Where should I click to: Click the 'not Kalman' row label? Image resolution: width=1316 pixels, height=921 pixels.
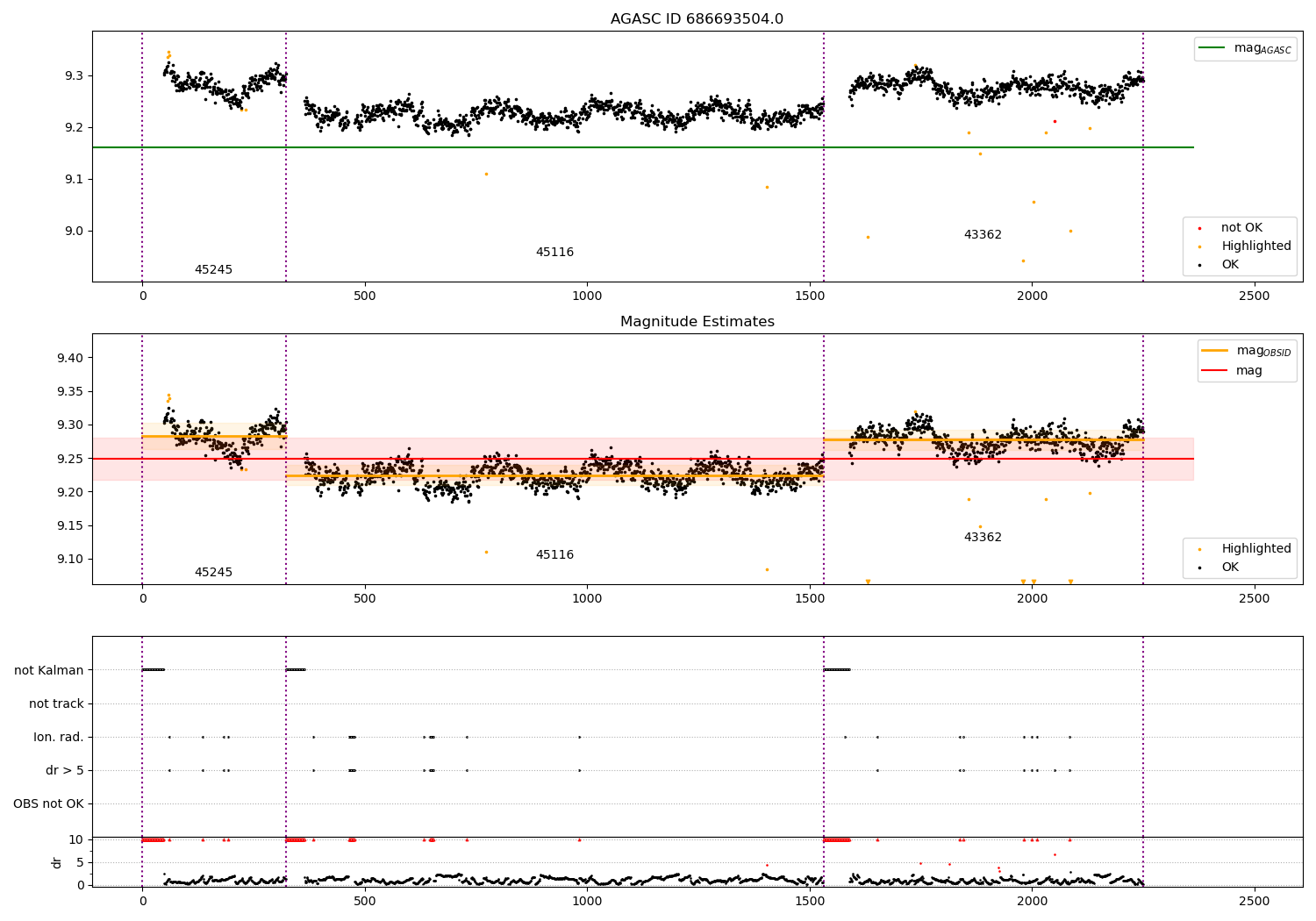coord(49,670)
